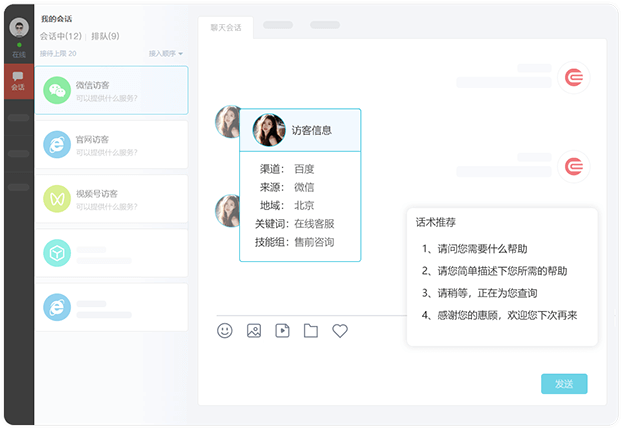Click the 话术推荐 panel title
Screen dimensions: 622x429
pos(436,222)
